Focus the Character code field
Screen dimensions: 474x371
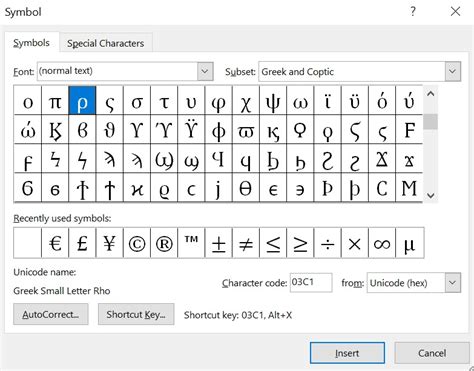click(311, 282)
